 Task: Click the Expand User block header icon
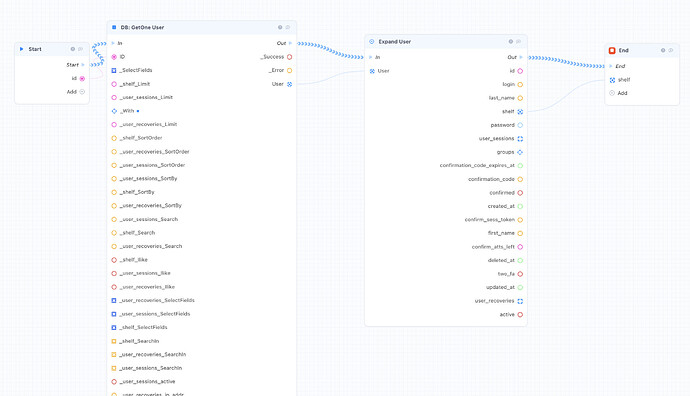tap(372, 41)
